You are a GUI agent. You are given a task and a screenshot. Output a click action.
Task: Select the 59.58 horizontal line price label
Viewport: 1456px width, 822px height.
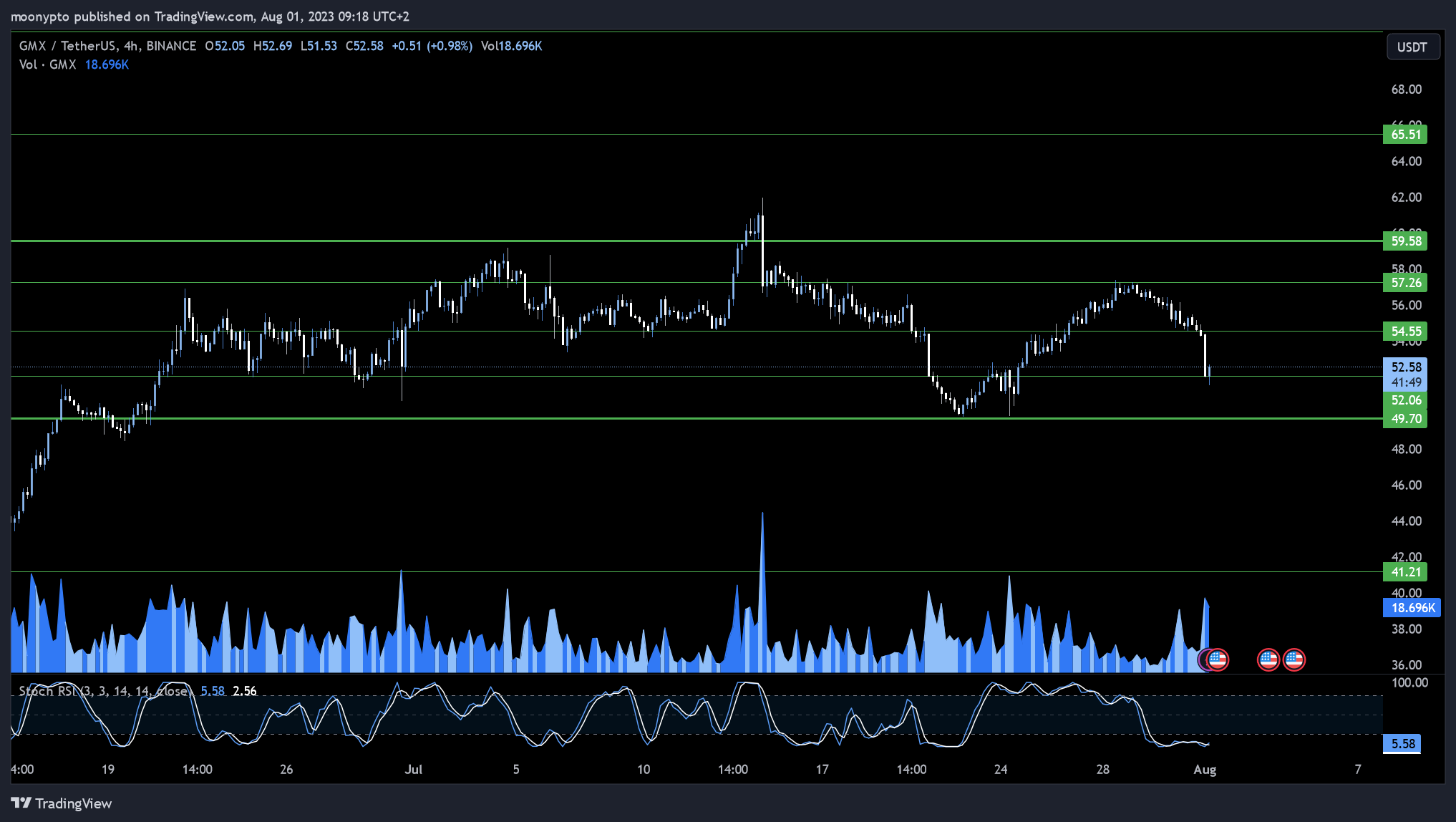[x=1405, y=241]
